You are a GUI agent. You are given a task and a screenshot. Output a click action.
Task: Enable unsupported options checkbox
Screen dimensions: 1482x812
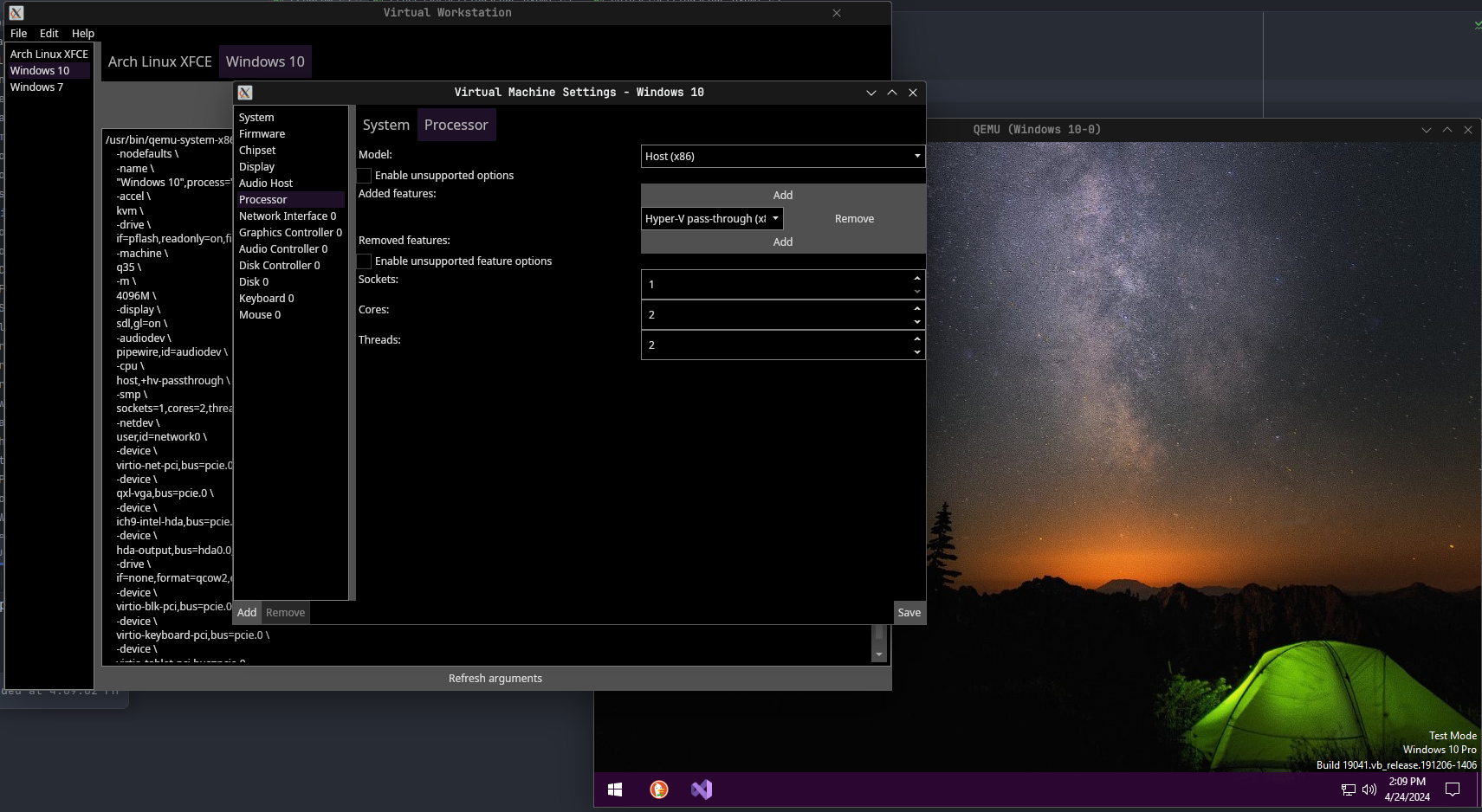(365, 176)
